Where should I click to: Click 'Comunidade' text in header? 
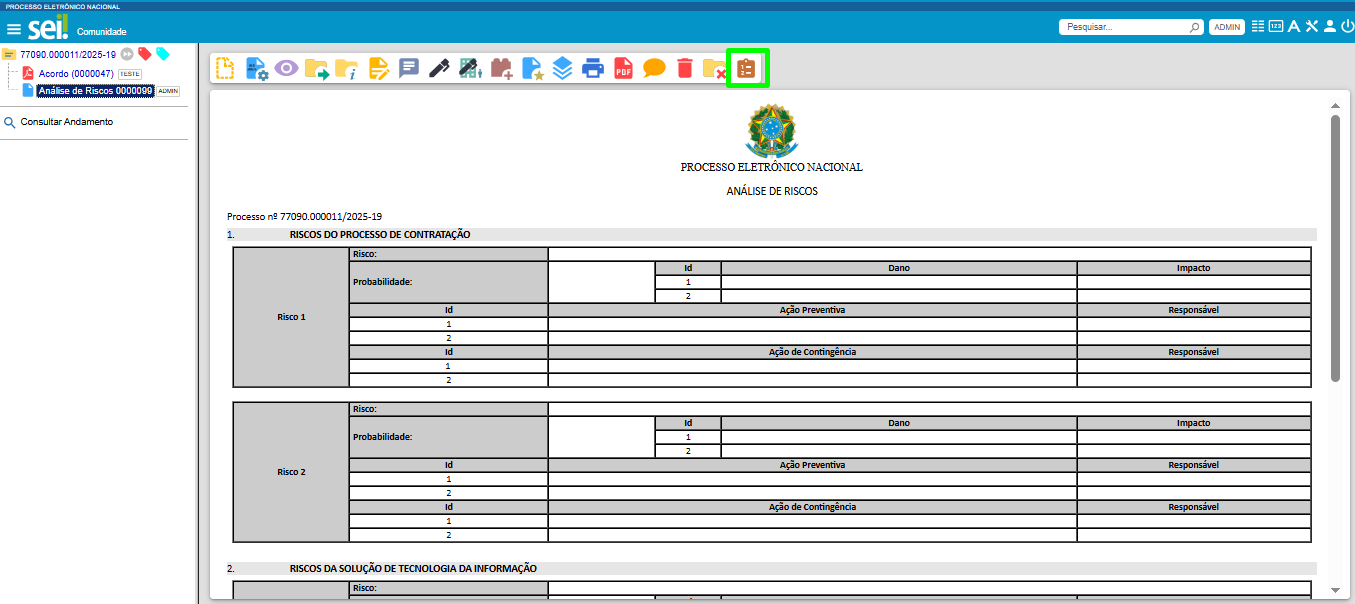102,32
